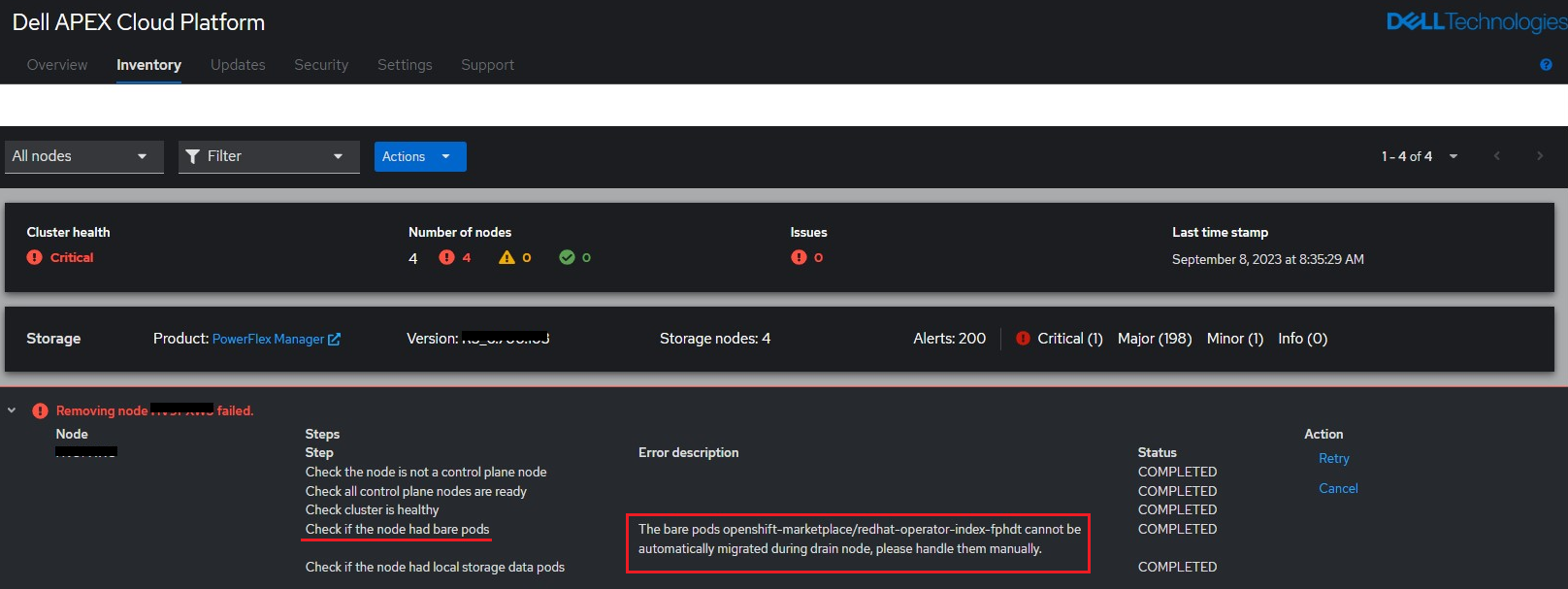The height and width of the screenshot is (589, 1568).
Task: Open the PowerFlex Manager link
Action: [268, 340]
